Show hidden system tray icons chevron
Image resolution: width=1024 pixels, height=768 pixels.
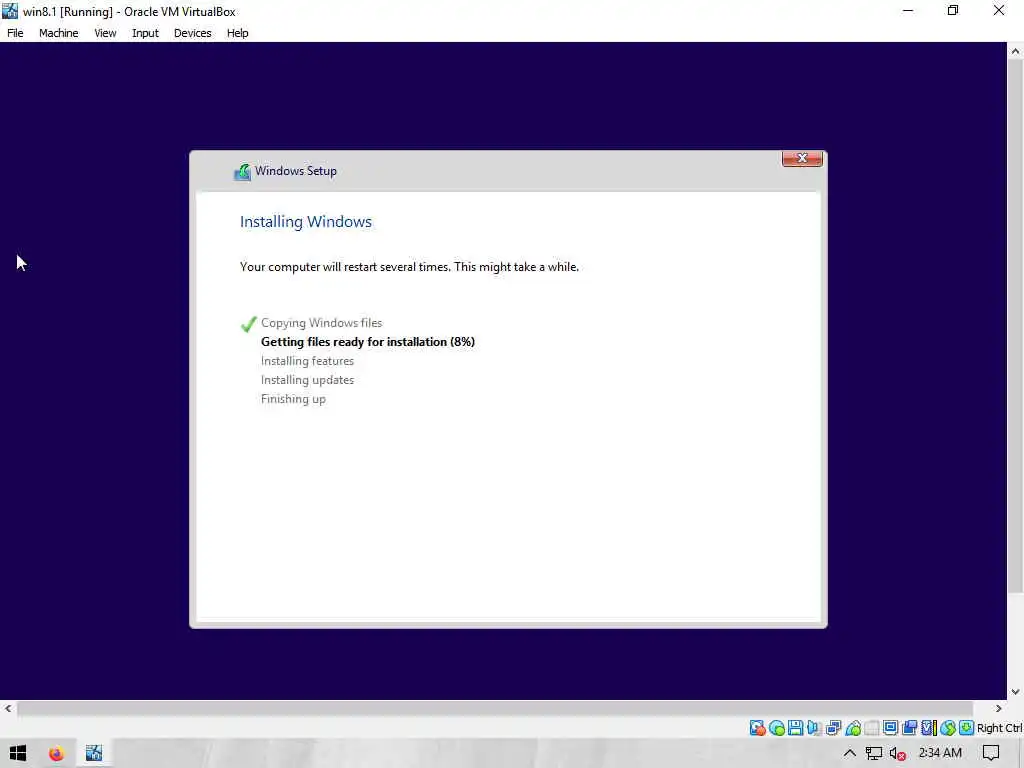pos(850,753)
